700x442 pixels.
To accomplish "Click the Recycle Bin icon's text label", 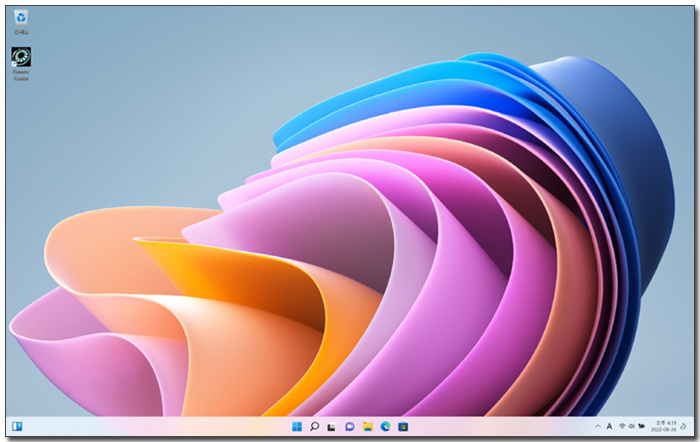I will [x=21, y=32].
